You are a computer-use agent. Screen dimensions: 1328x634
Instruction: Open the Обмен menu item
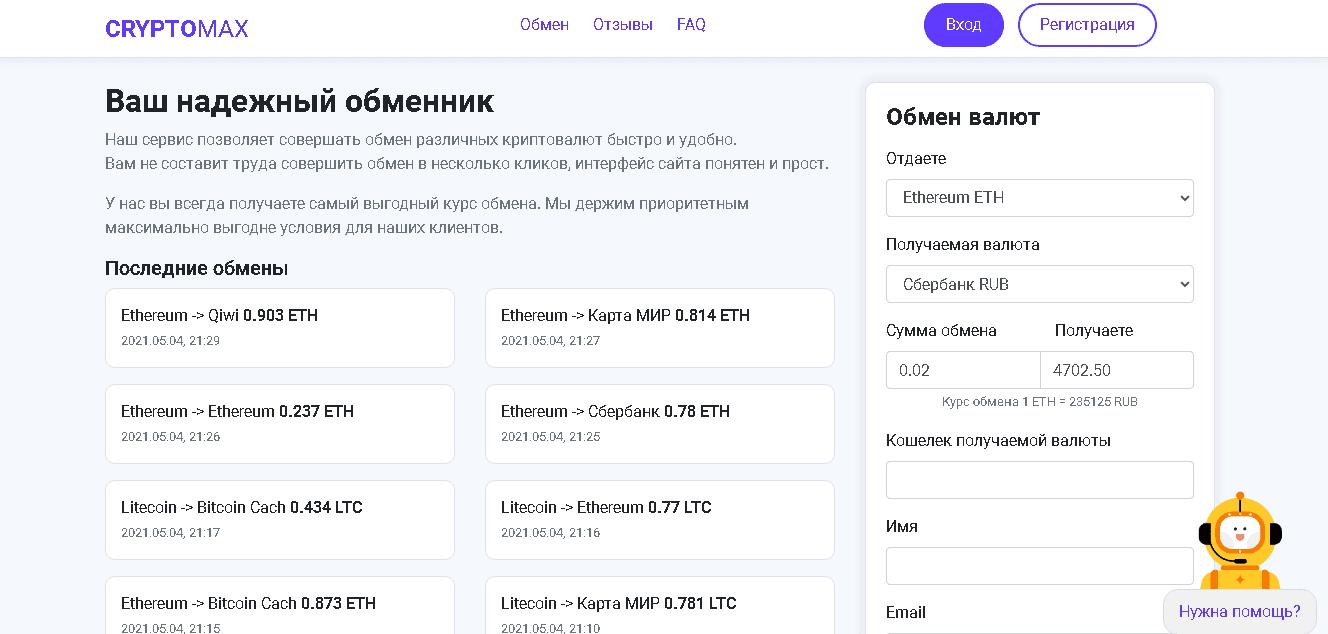544,25
